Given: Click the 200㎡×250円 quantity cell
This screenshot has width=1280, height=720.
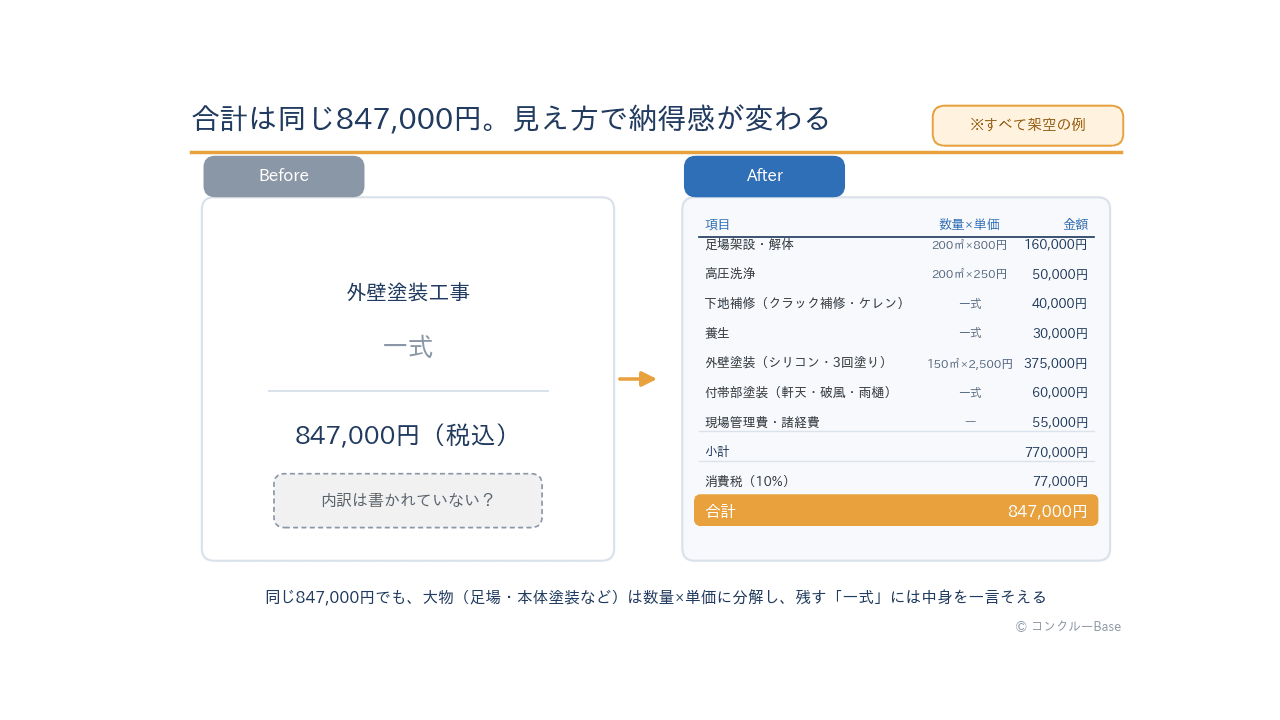Looking at the screenshot, I should tap(969, 273).
